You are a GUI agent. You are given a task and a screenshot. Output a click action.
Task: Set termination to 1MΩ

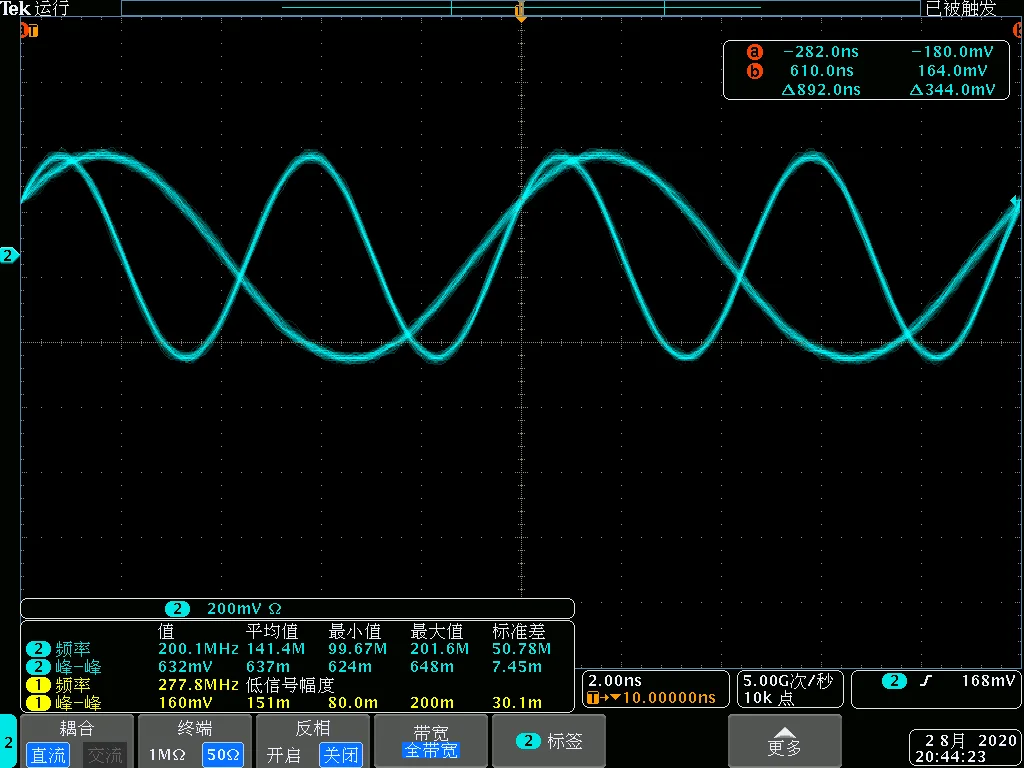coord(167,755)
